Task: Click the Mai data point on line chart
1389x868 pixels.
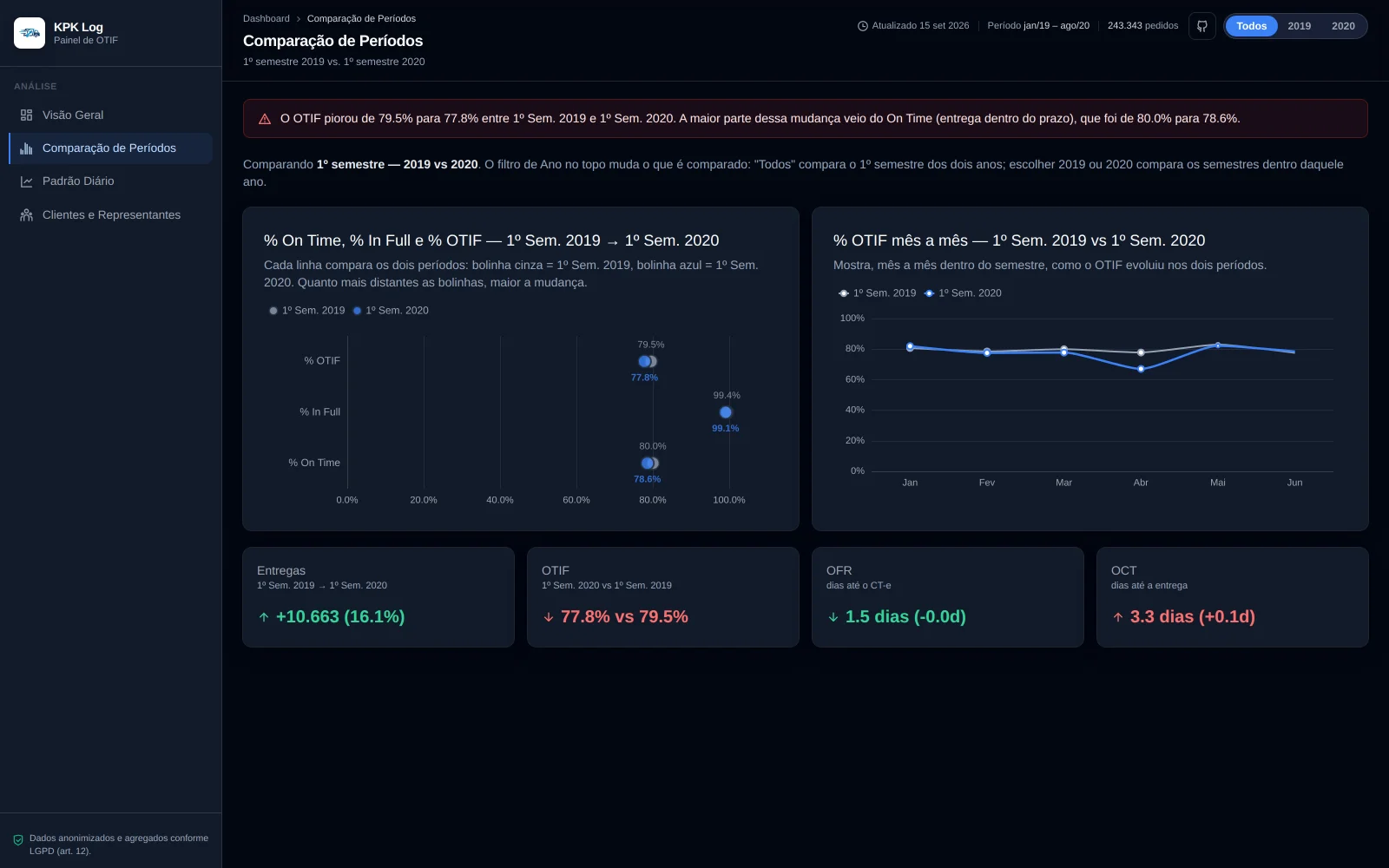Action: coord(1218,345)
